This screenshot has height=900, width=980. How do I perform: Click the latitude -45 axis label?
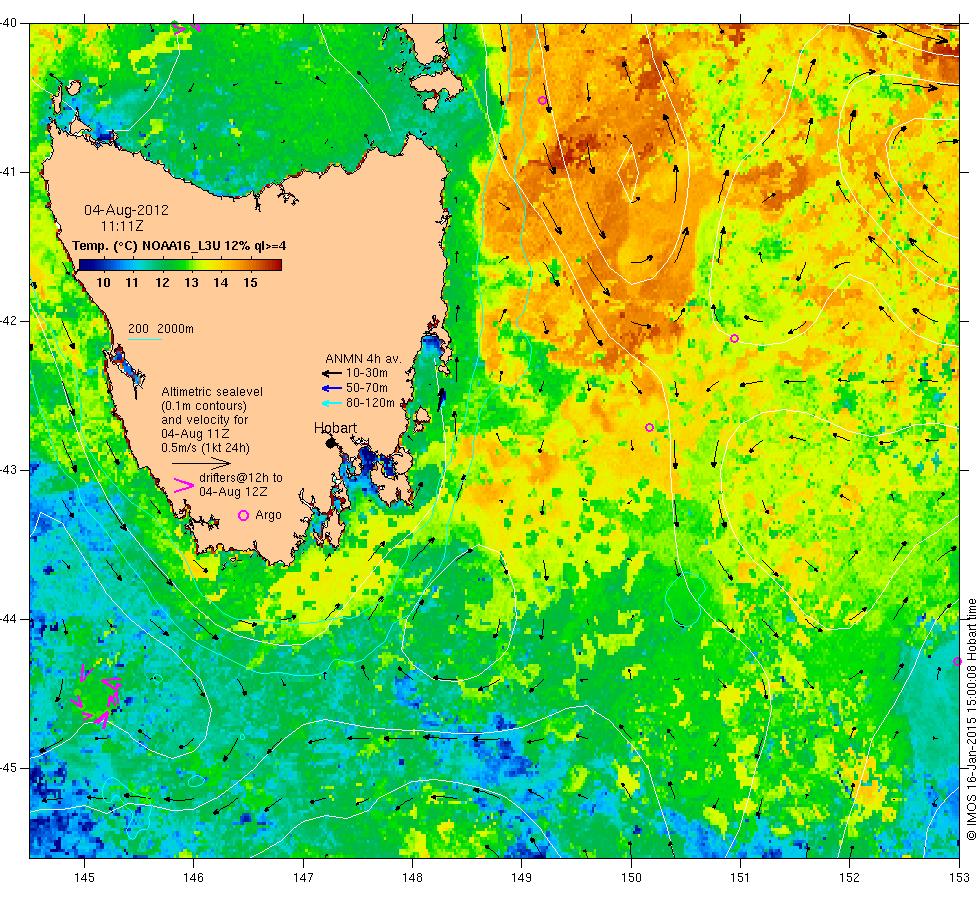[9, 768]
